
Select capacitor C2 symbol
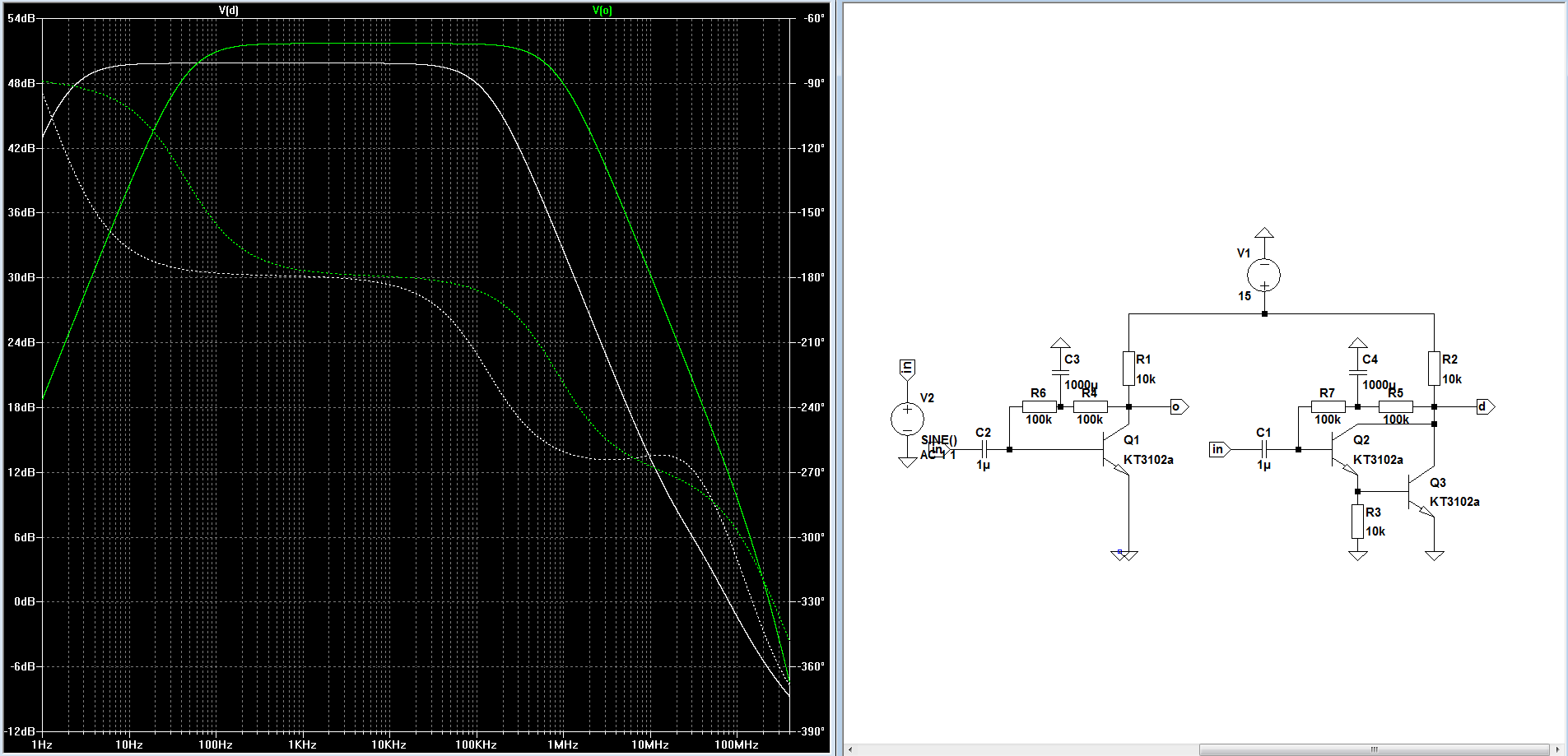click(x=984, y=449)
